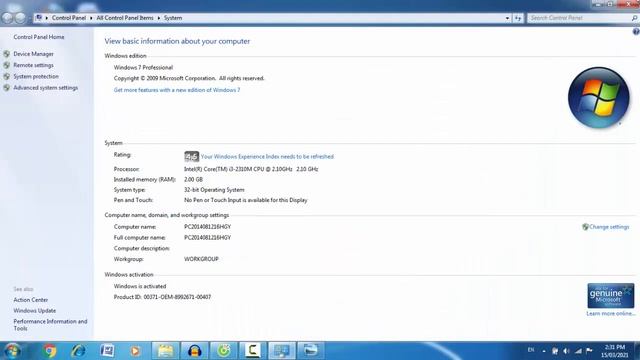The image size is (640, 360).
Task: Open Action Center flag tray icon
Action: point(589,351)
